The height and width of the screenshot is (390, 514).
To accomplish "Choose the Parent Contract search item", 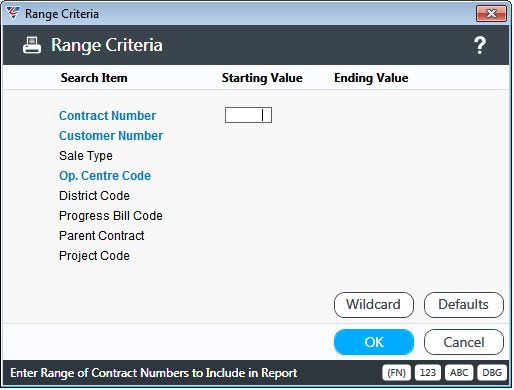I will (102, 236).
